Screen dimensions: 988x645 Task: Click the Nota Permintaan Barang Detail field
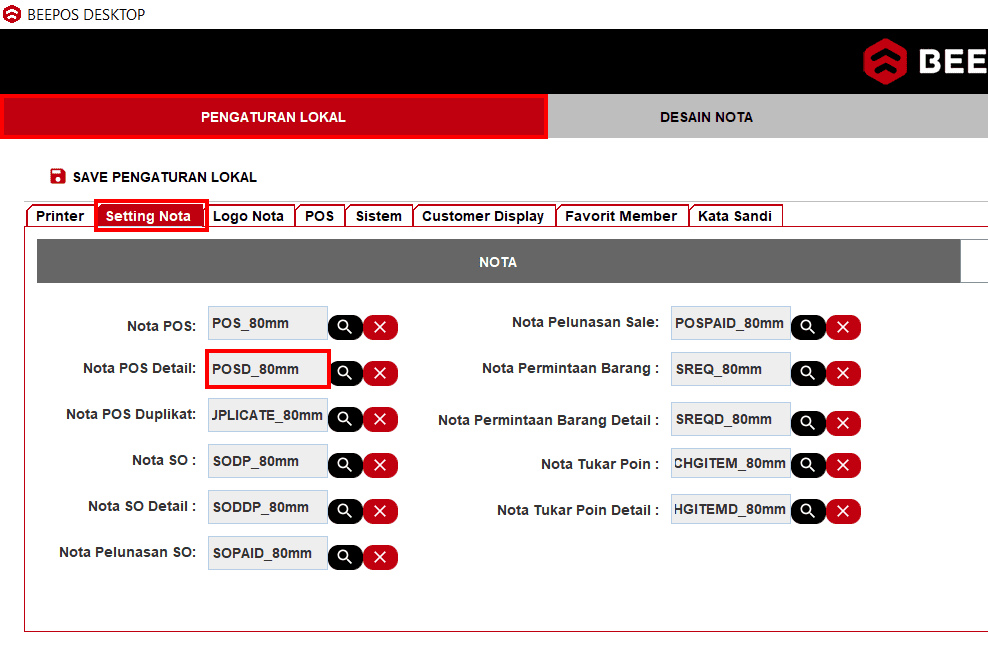pos(730,419)
